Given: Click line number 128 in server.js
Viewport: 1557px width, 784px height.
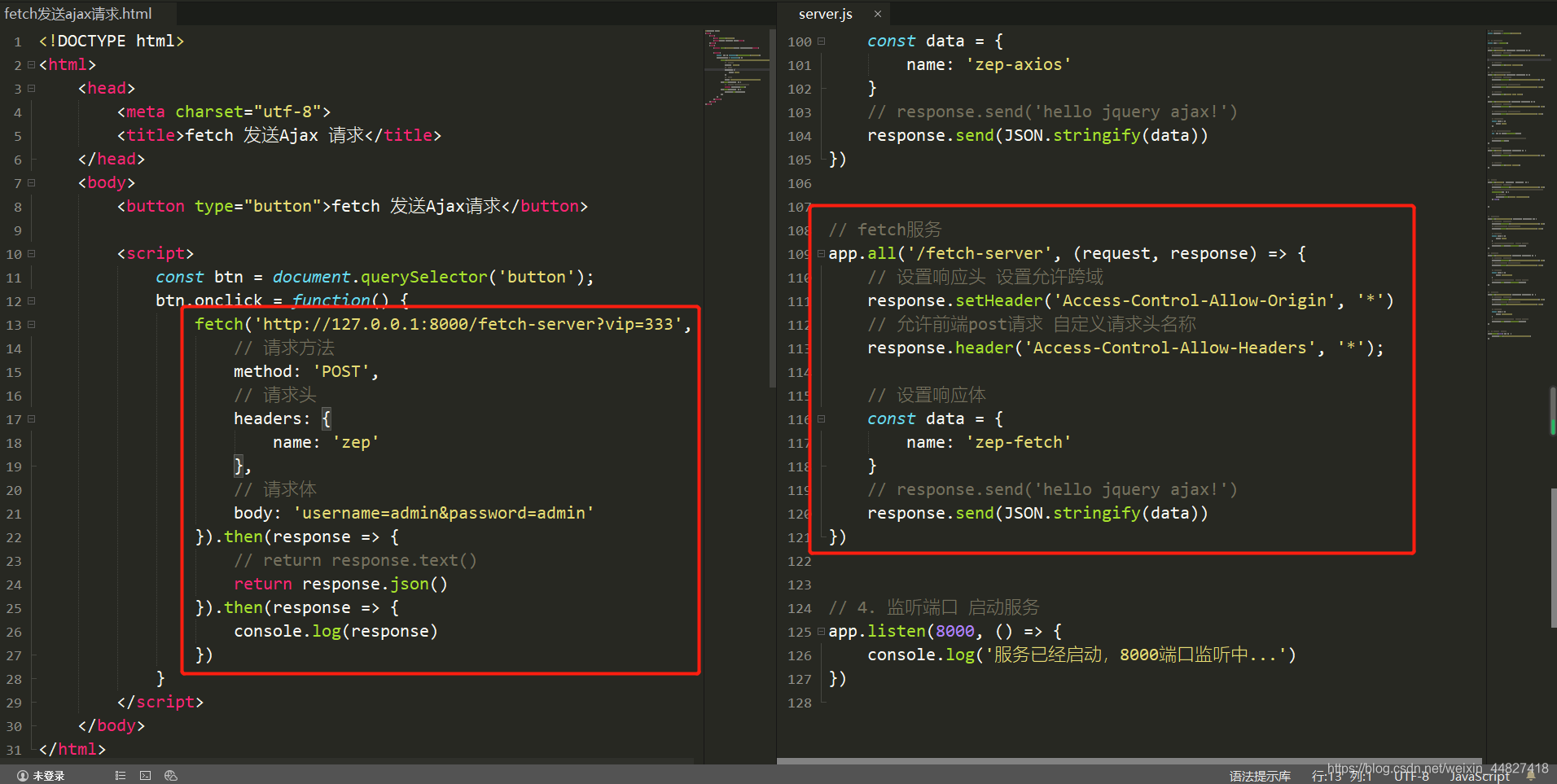Looking at the screenshot, I should click(x=800, y=703).
